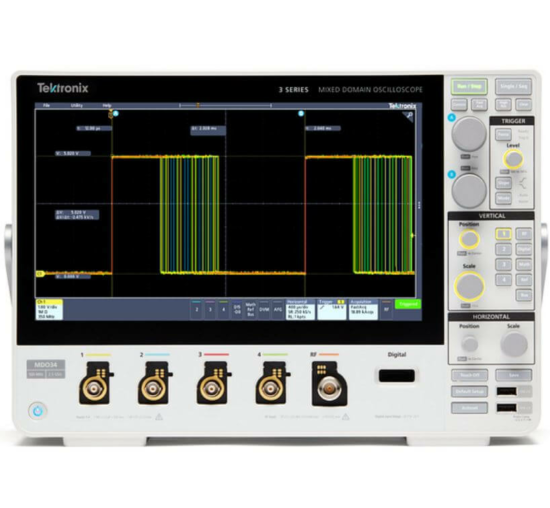Tap the on-screen RF button
The width and height of the screenshot is (550, 508).
point(386,310)
